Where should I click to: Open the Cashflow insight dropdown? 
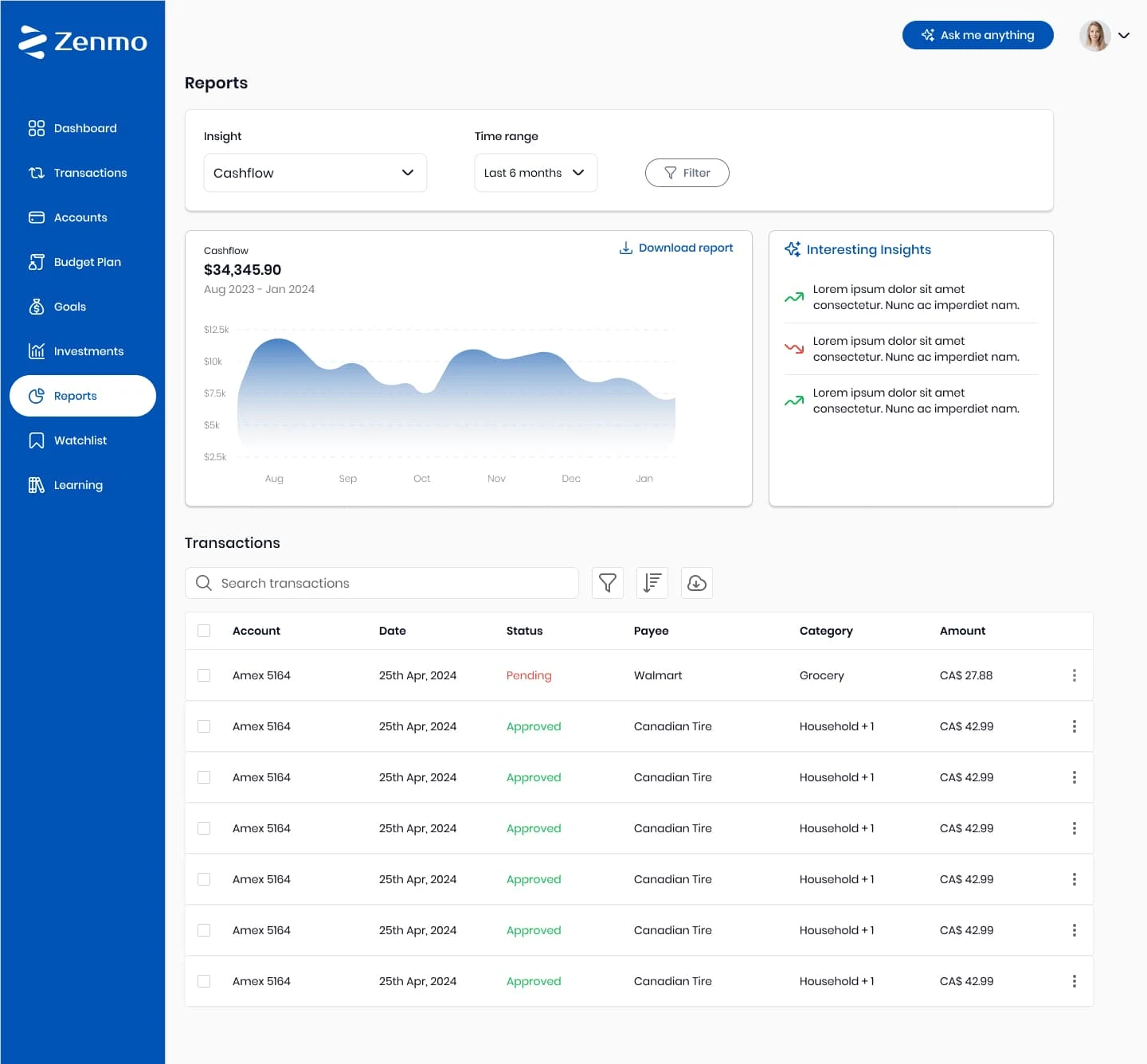(315, 173)
